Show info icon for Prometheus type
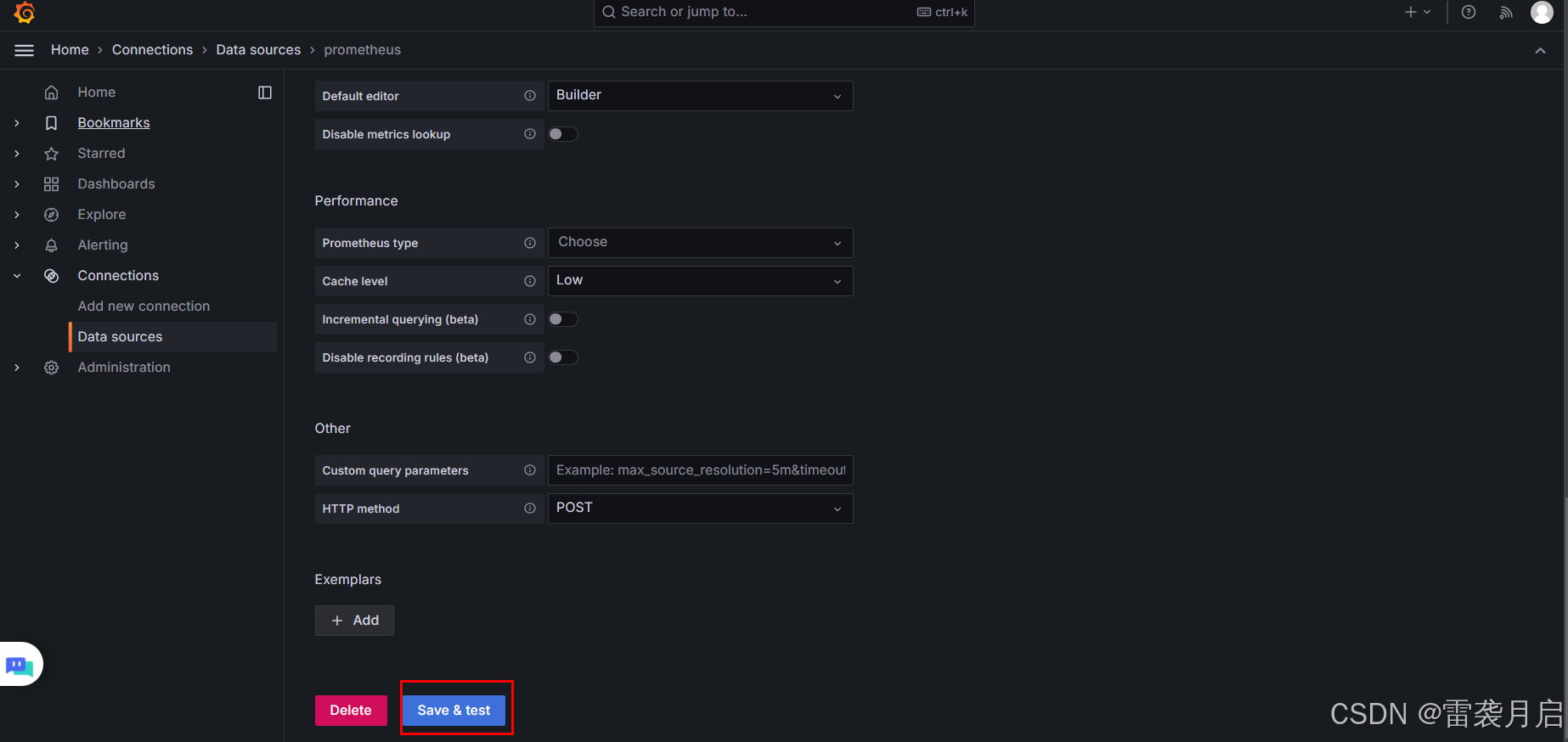Screen dimensions: 1568x742 530,243
